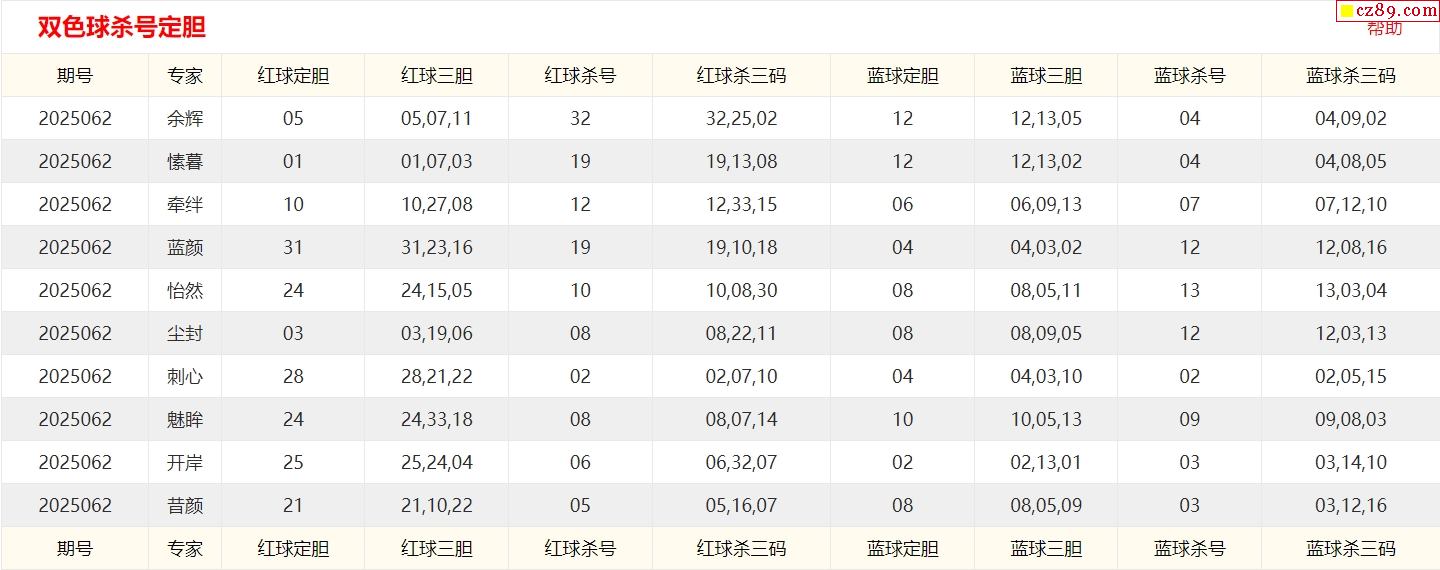Select expert name 蓝颜
Image resolution: width=1440 pixels, height=570 pixels.
[x=185, y=248]
